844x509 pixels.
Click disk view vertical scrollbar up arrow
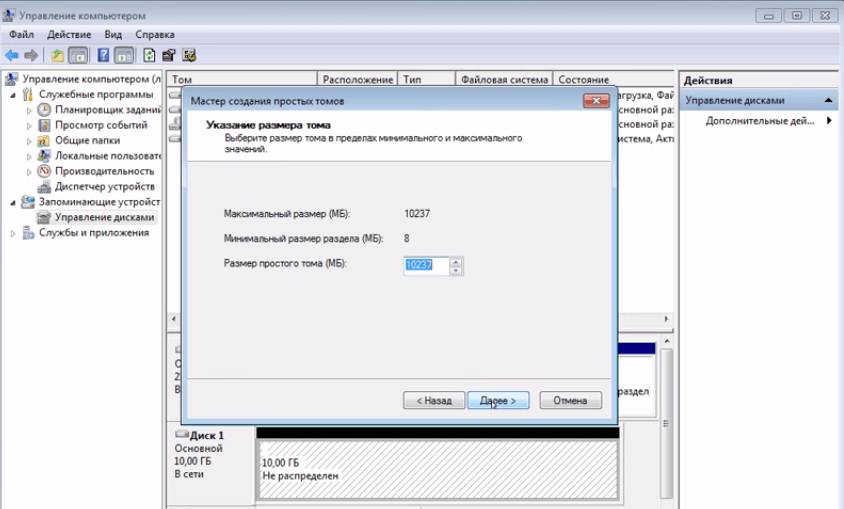(x=667, y=342)
